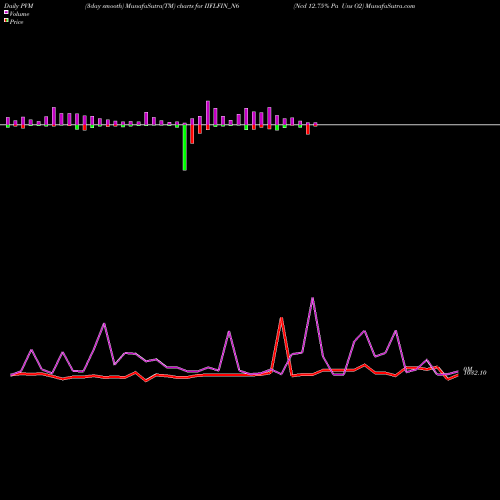Viewport: 500px width, 500px height.
Task: Click the price value label at line end
Action: [475, 373]
